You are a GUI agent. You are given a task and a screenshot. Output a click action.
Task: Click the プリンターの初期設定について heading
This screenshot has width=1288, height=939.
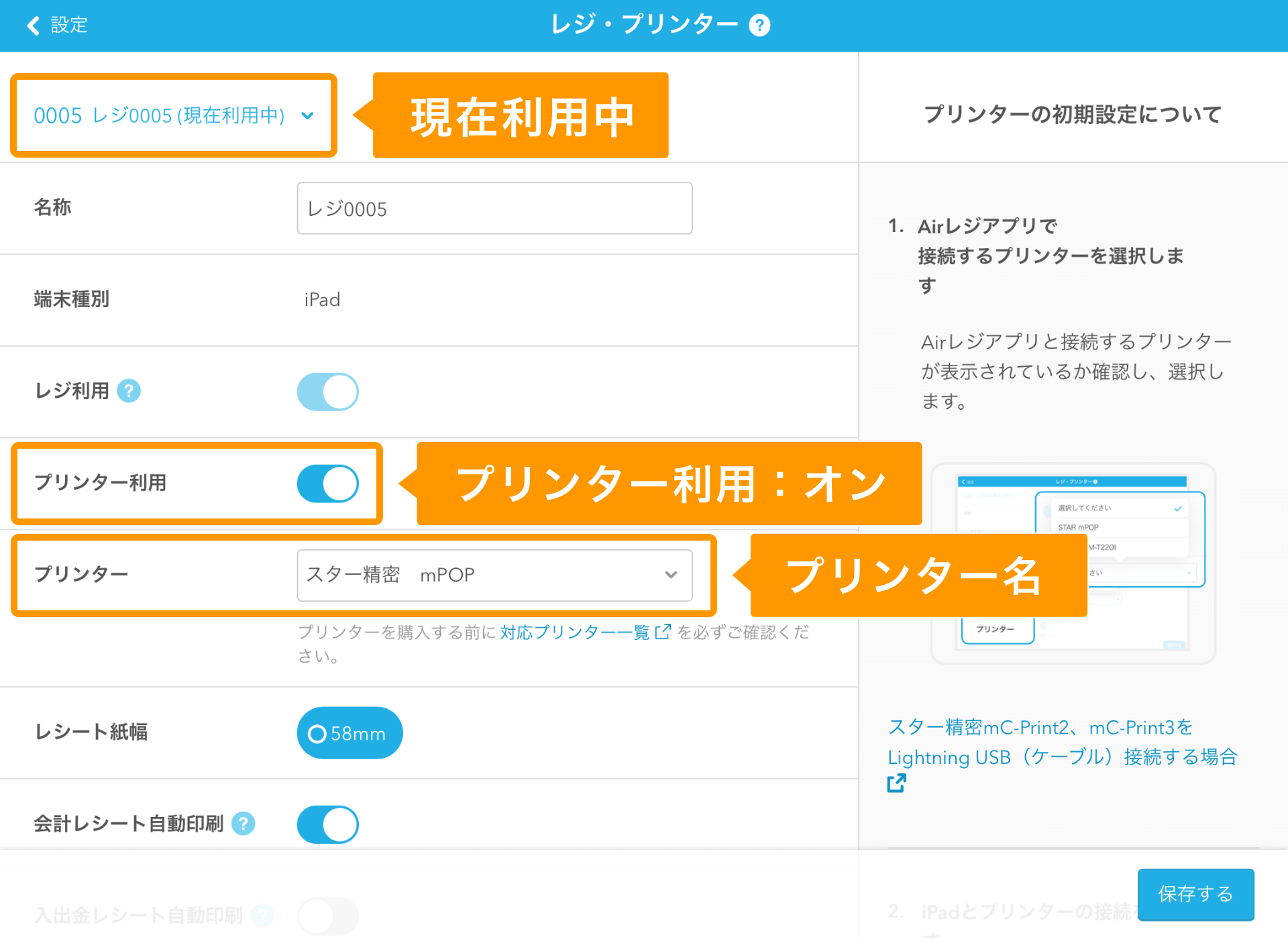[x=1073, y=114]
